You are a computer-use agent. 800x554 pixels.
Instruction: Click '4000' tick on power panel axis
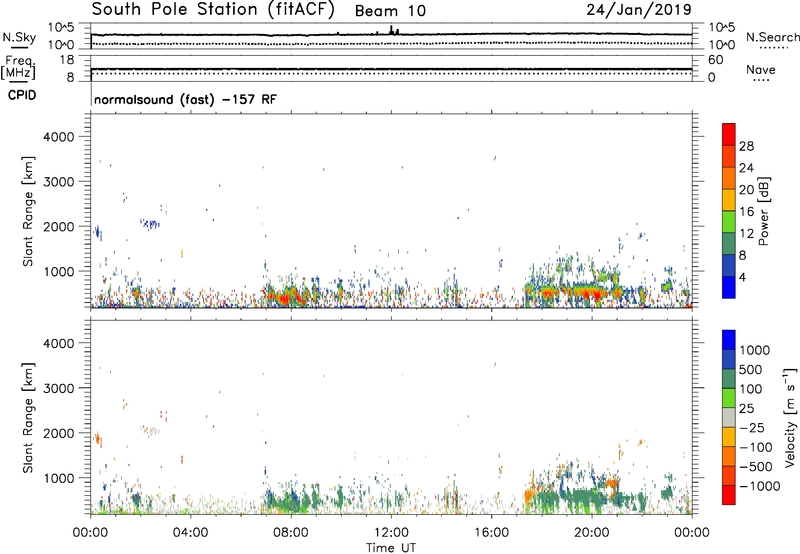tap(59, 137)
